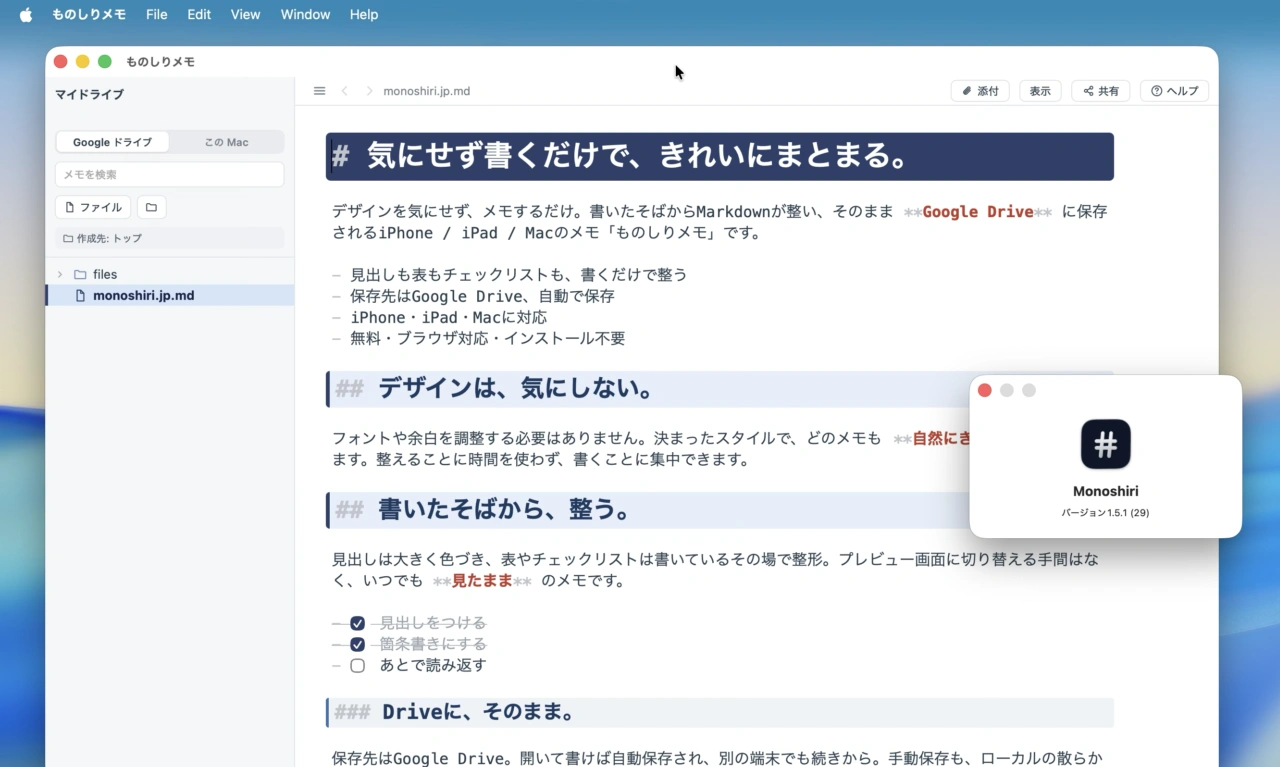Click the heading Driveに、そのまま。
Image resolution: width=1280 pixels, height=767 pixels.
[478, 712]
